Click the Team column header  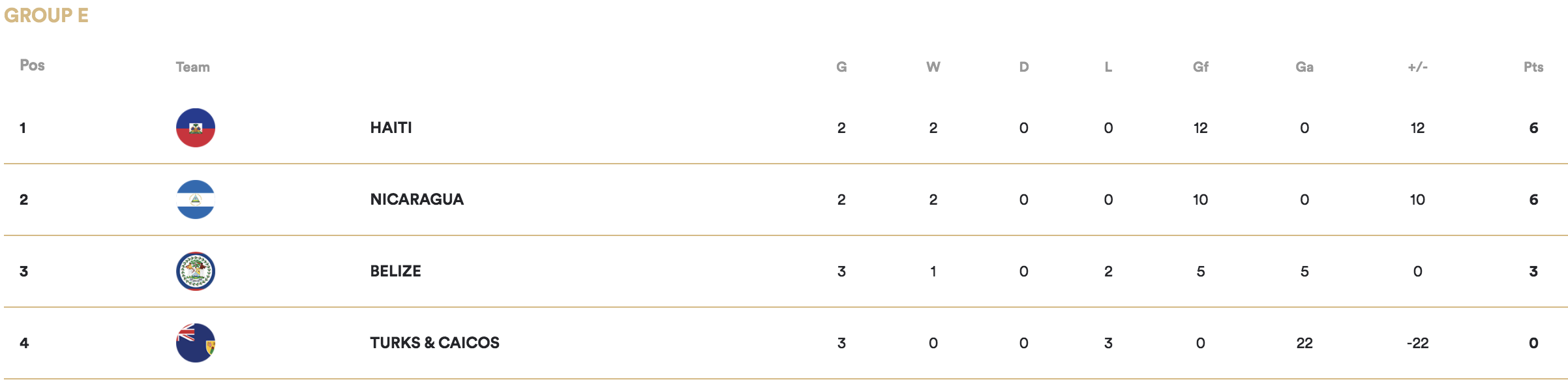192,67
